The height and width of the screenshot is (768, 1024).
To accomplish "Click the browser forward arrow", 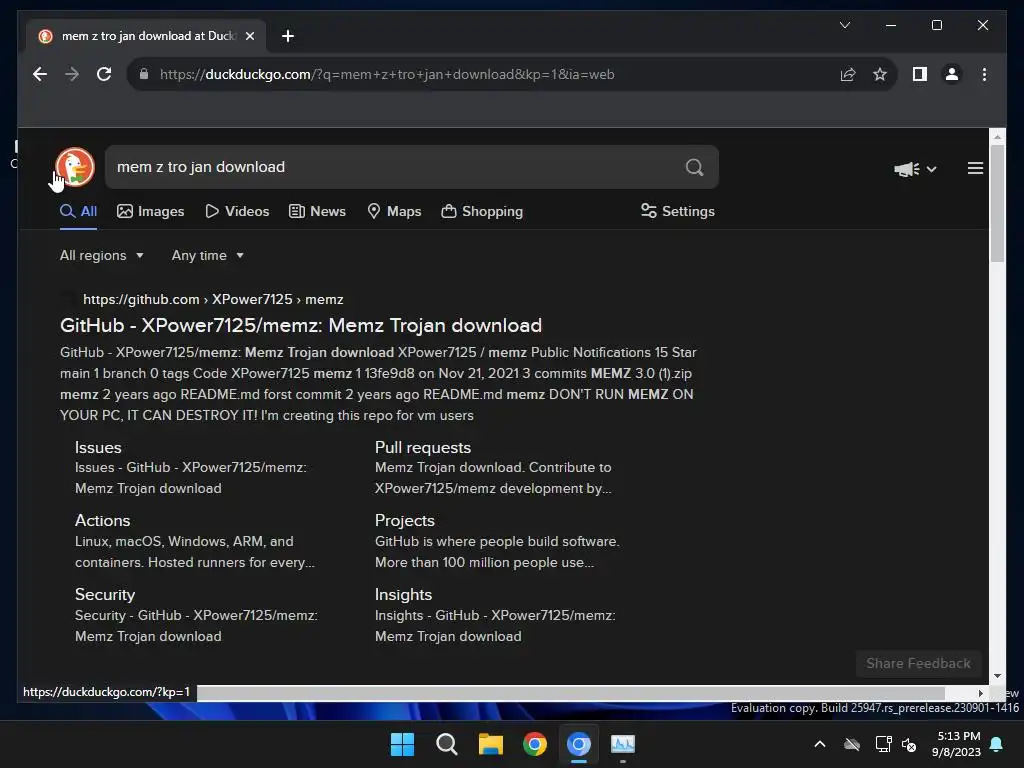I will pos(72,74).
